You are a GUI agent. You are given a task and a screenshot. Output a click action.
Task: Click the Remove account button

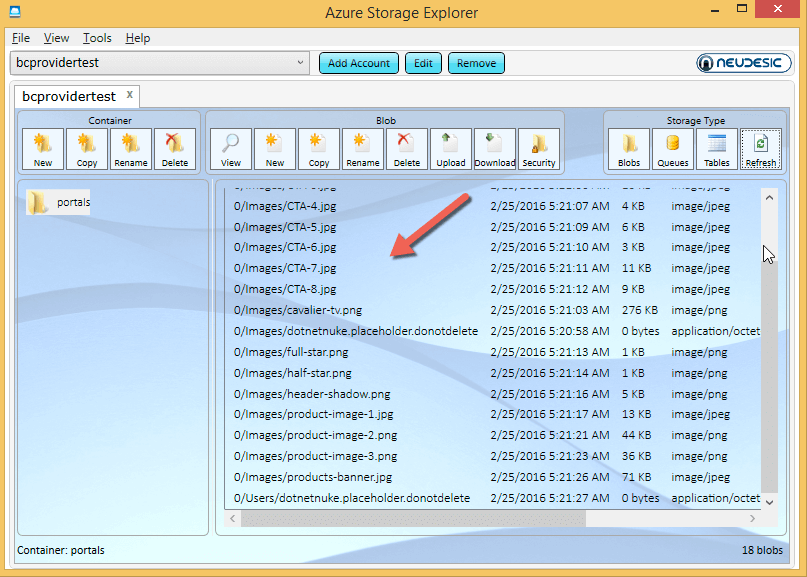[476, 63]
